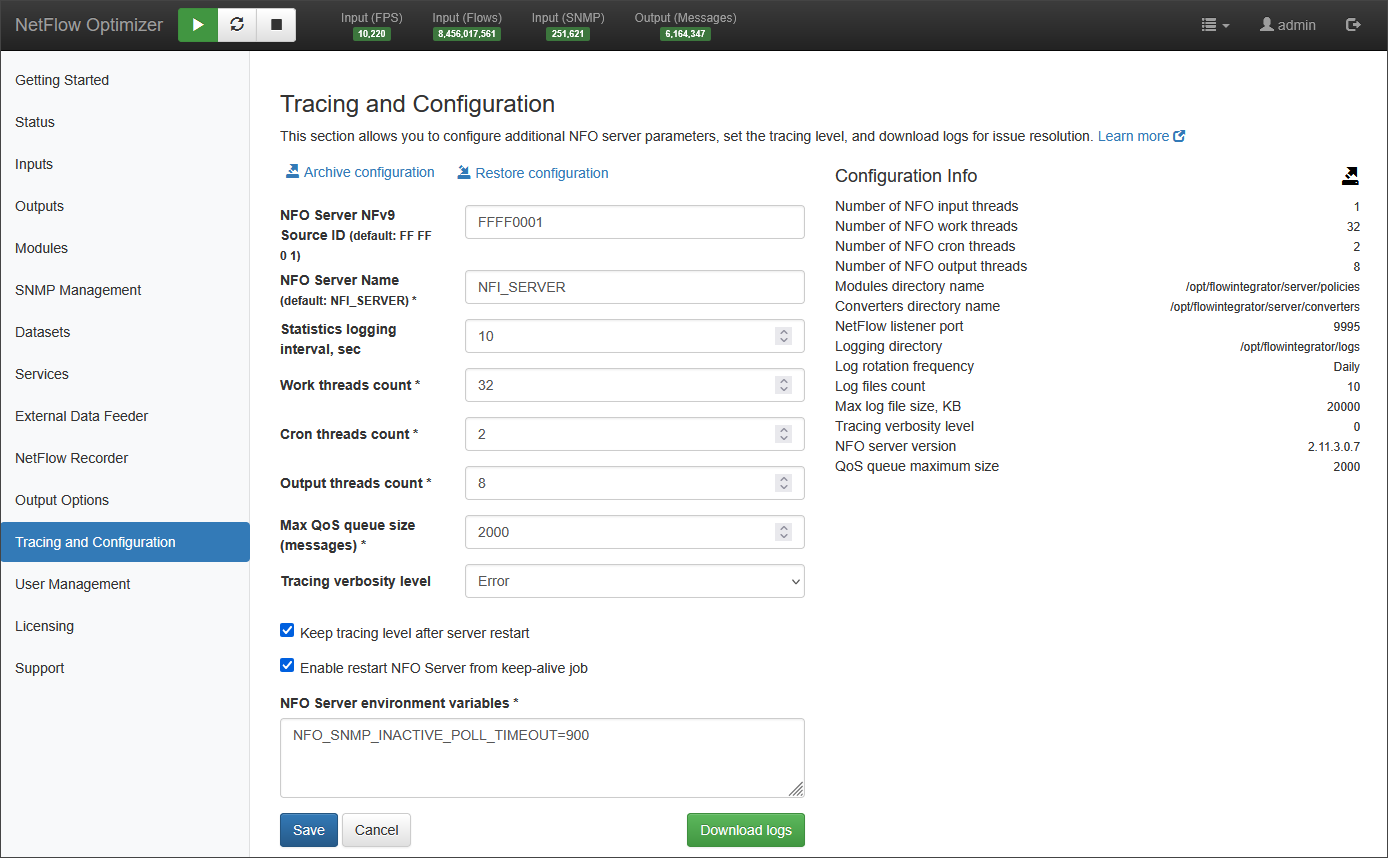Click the green Download logs button

pyautogui.click(x=746, y=830)
